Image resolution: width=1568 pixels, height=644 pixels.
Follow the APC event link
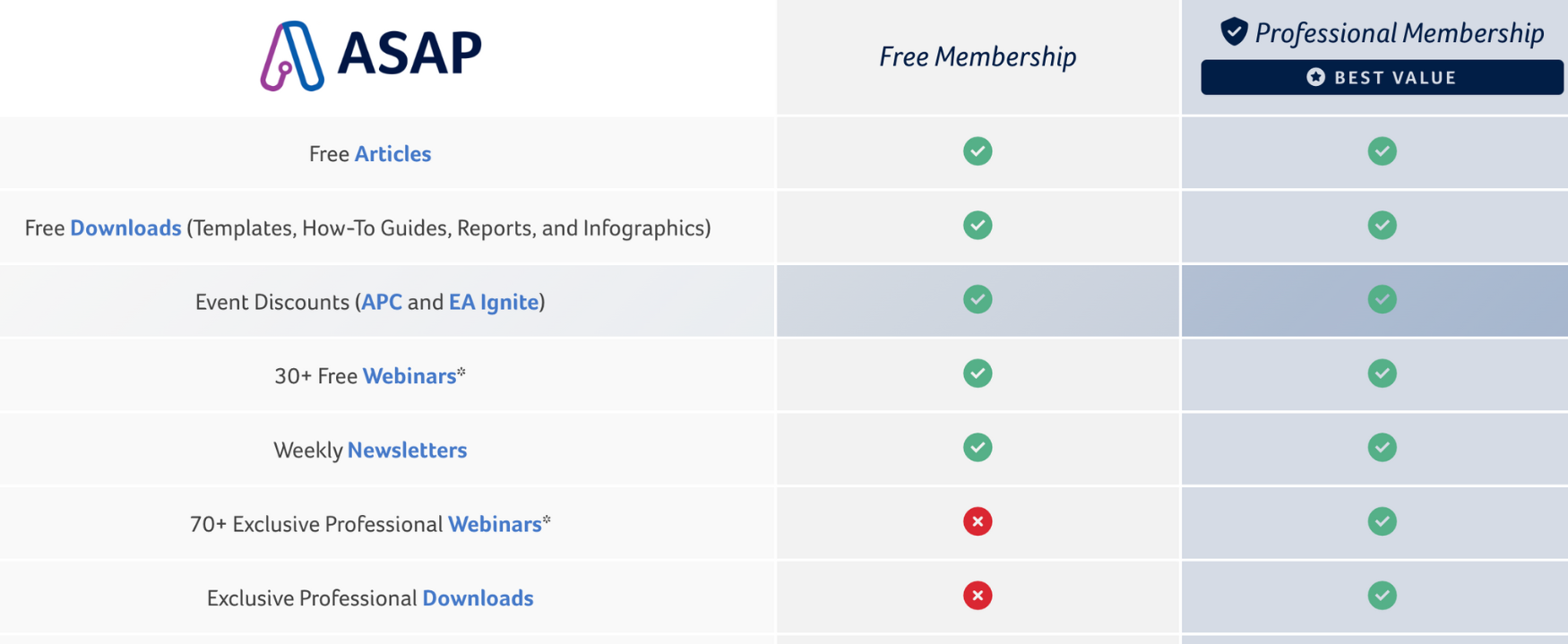pyautogui.click(x=382, y=302)
